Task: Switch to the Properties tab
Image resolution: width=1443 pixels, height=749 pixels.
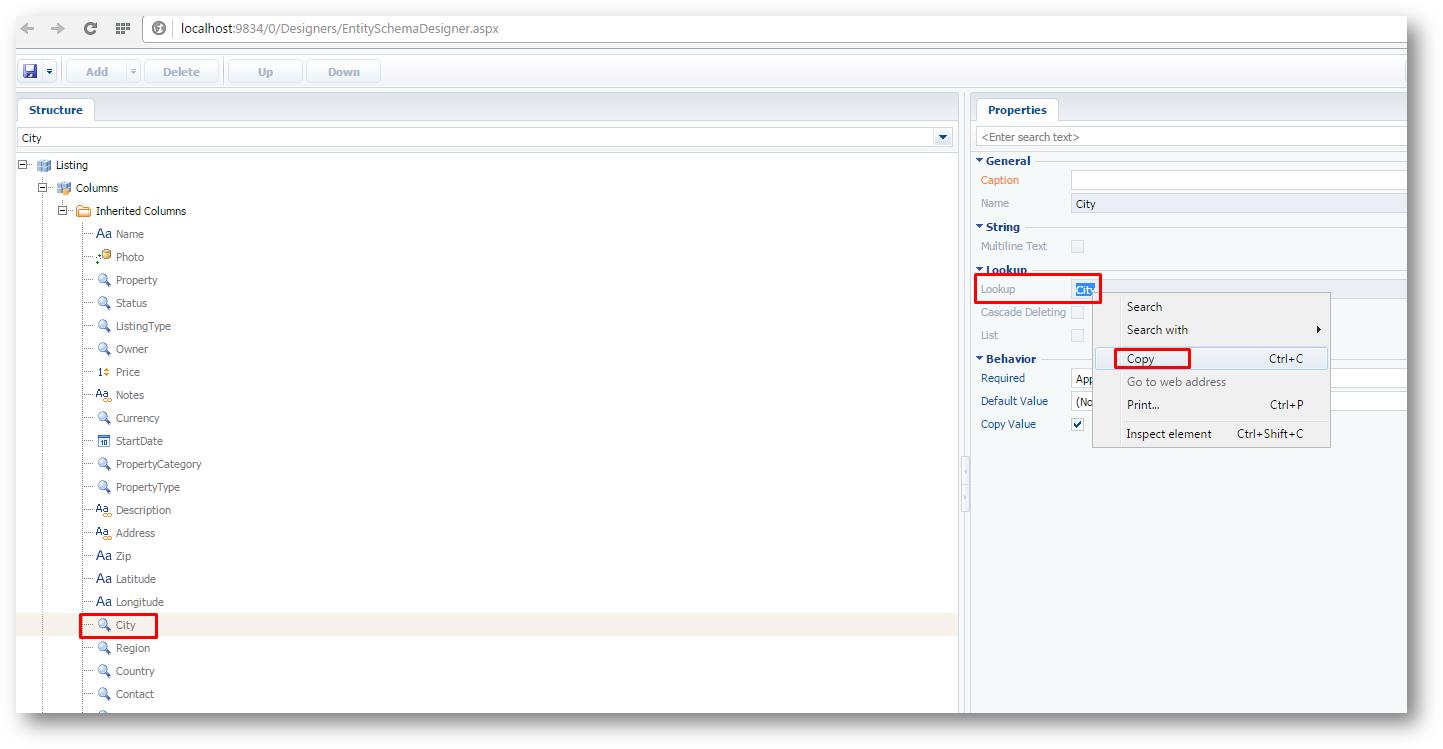Action: [1016, 109]
